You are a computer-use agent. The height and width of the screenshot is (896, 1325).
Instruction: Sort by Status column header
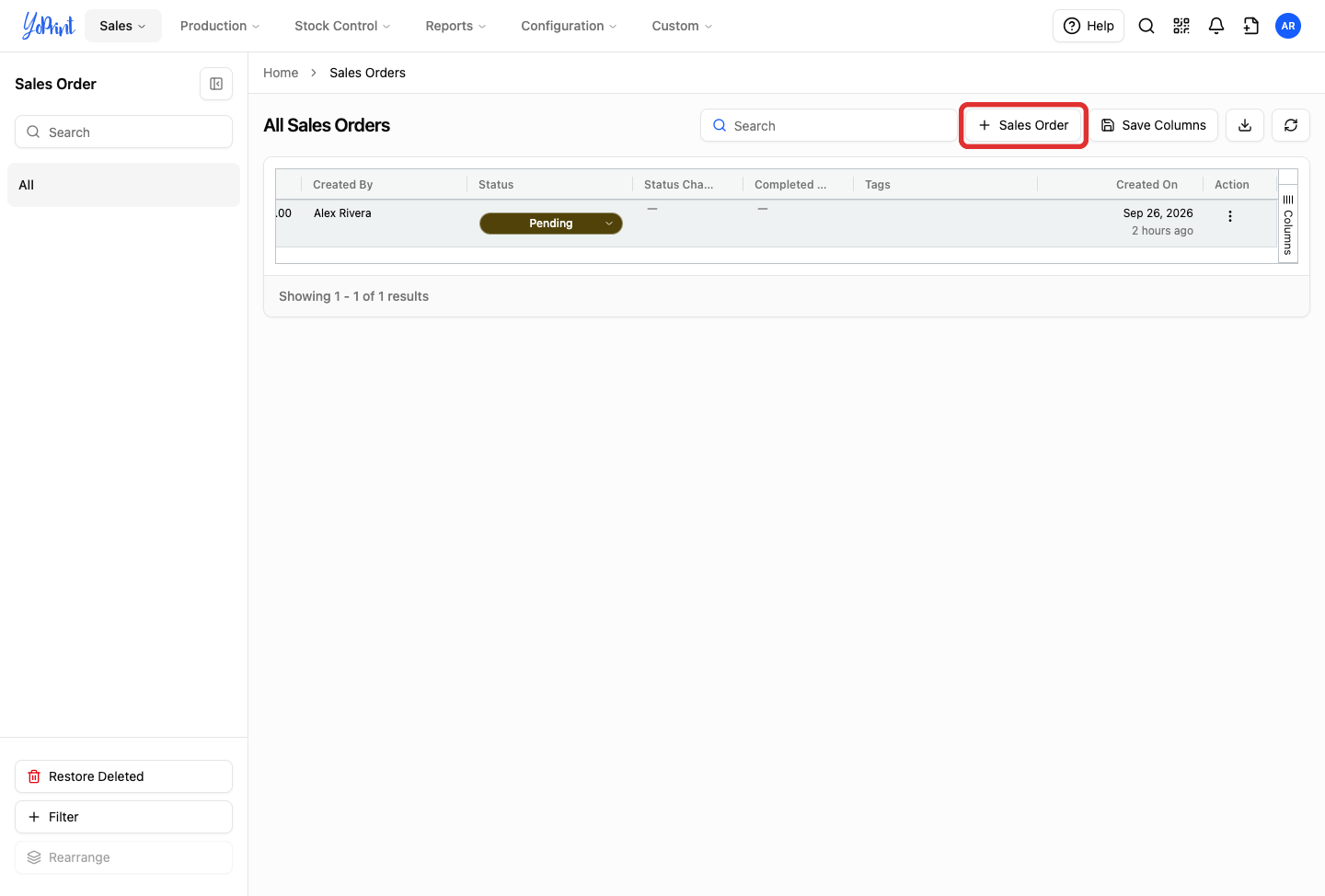[x=549, y=185]
